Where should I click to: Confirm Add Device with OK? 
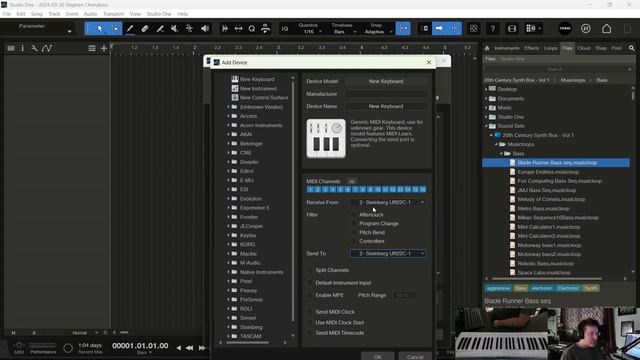(378, 356)
